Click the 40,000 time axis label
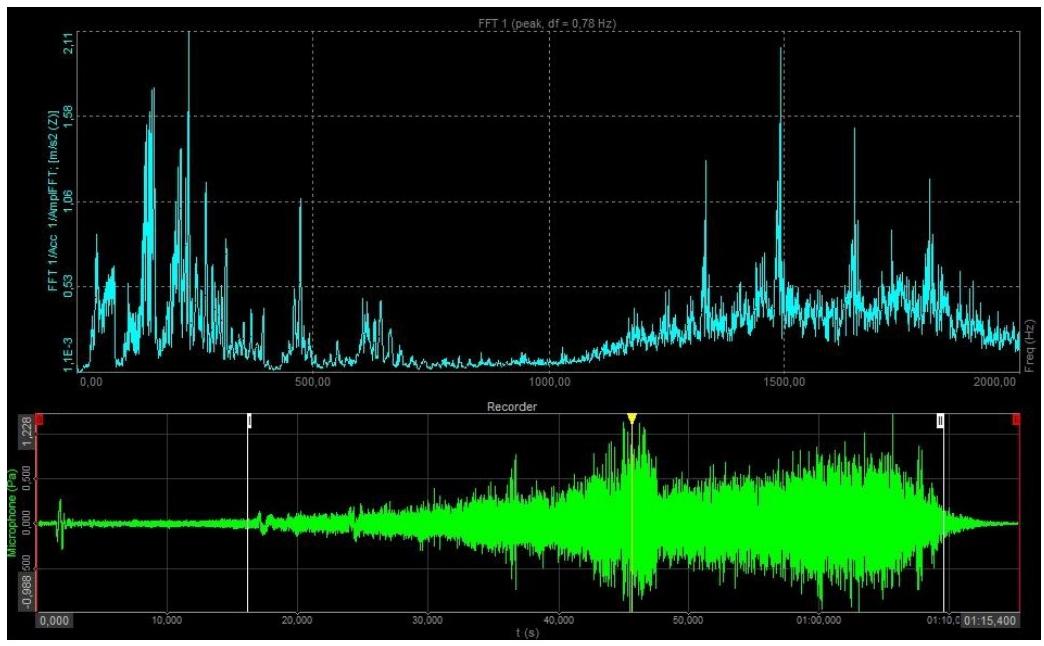1044x646 pixels. pos(558,621)
